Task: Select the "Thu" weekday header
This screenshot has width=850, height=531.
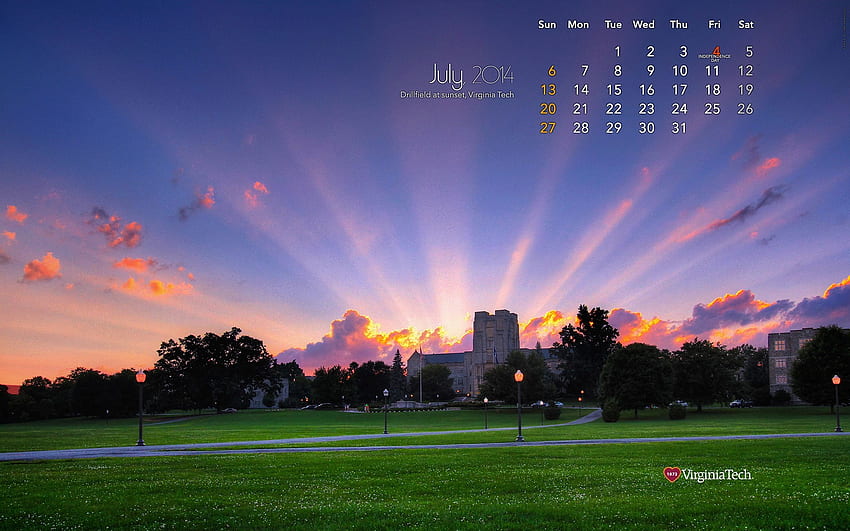Action: tap(678, 24)
